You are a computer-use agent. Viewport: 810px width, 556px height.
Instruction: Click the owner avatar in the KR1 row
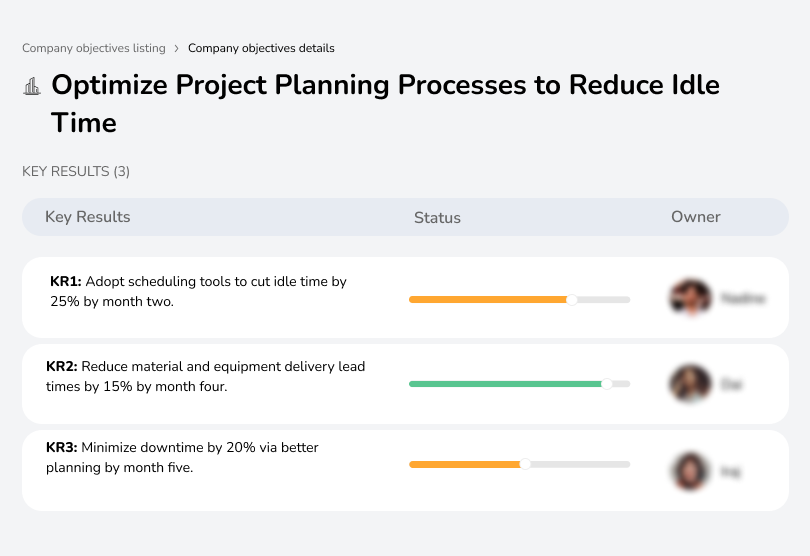click(691, 298)
